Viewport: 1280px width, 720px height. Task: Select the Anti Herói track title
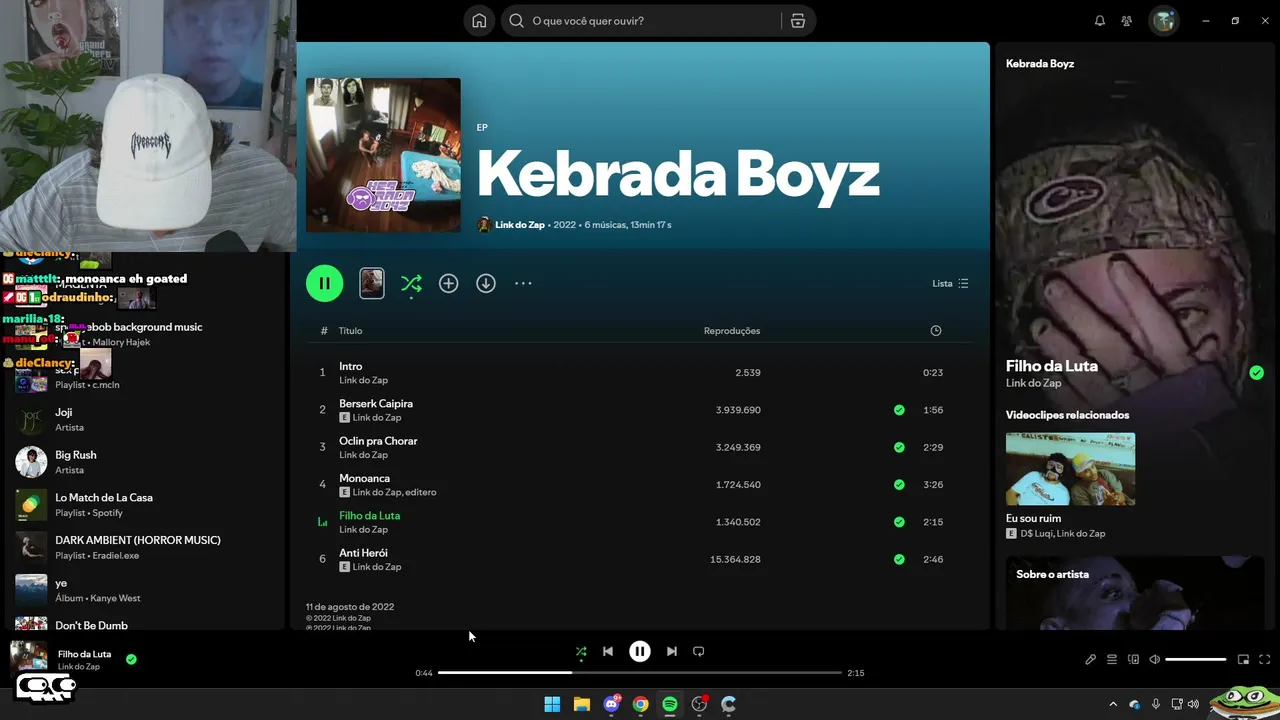pyautogui.click(x=363, y=553)
